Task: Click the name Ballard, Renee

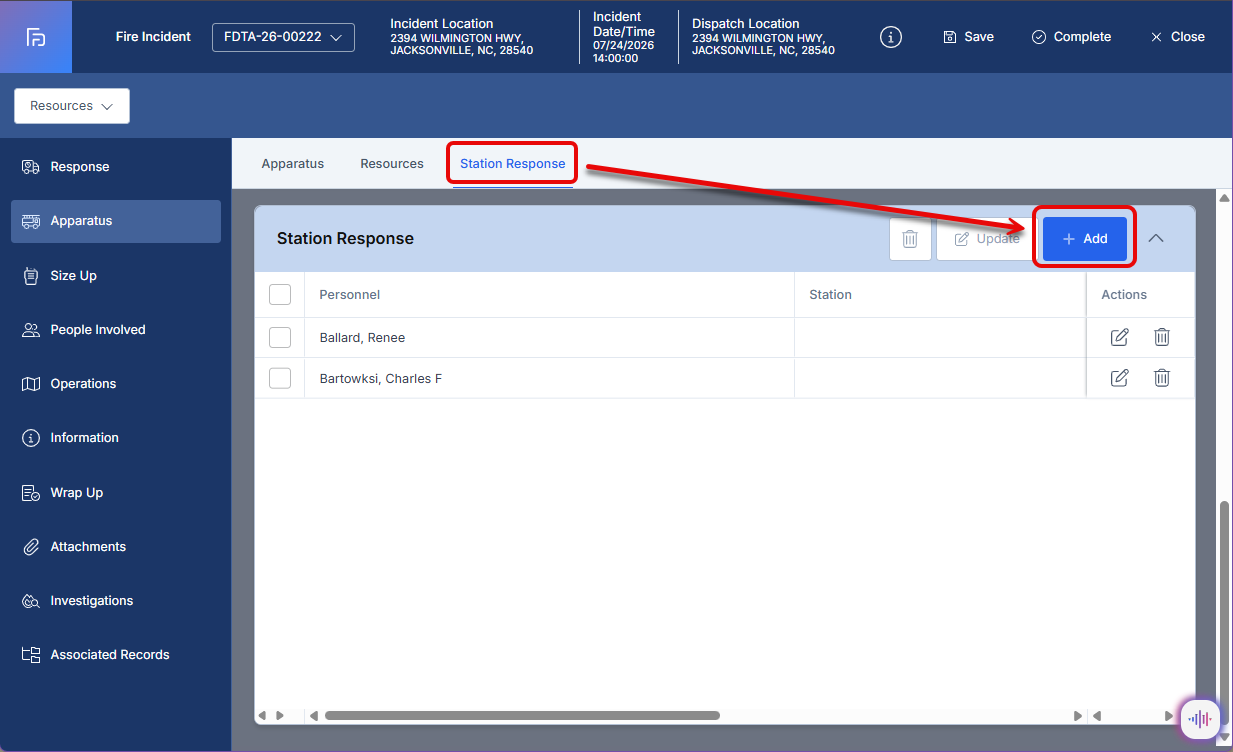Action: (x=362, y=338)
